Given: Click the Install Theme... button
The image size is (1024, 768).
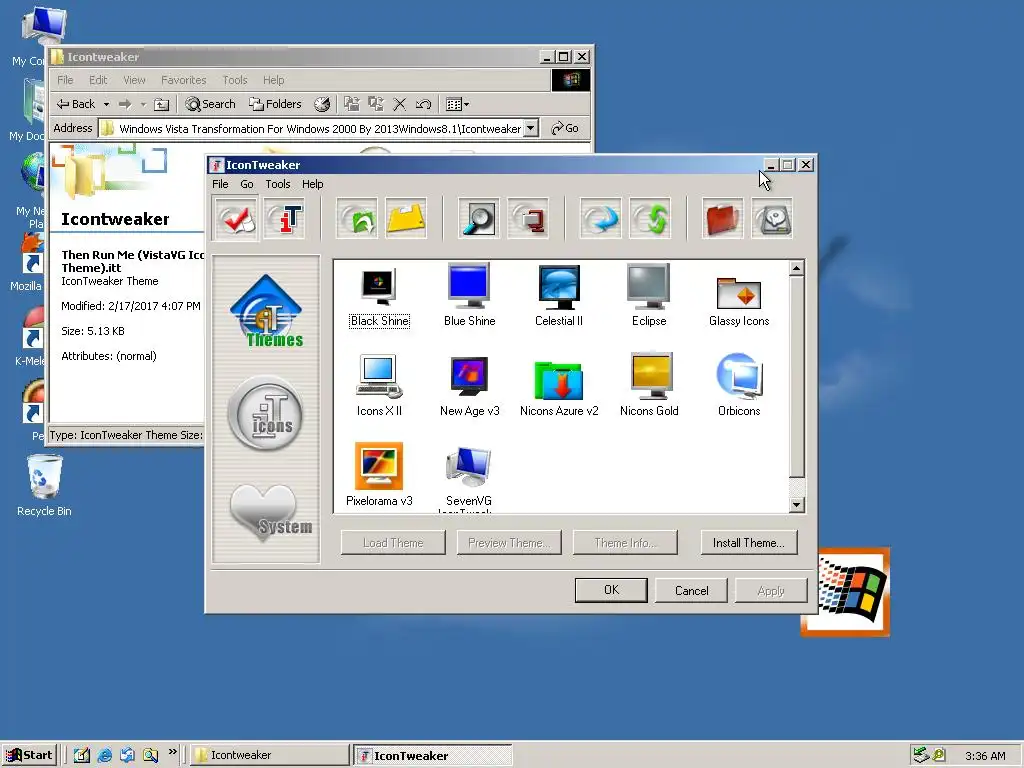Looking at the screenshot, I should pos(748,543).
